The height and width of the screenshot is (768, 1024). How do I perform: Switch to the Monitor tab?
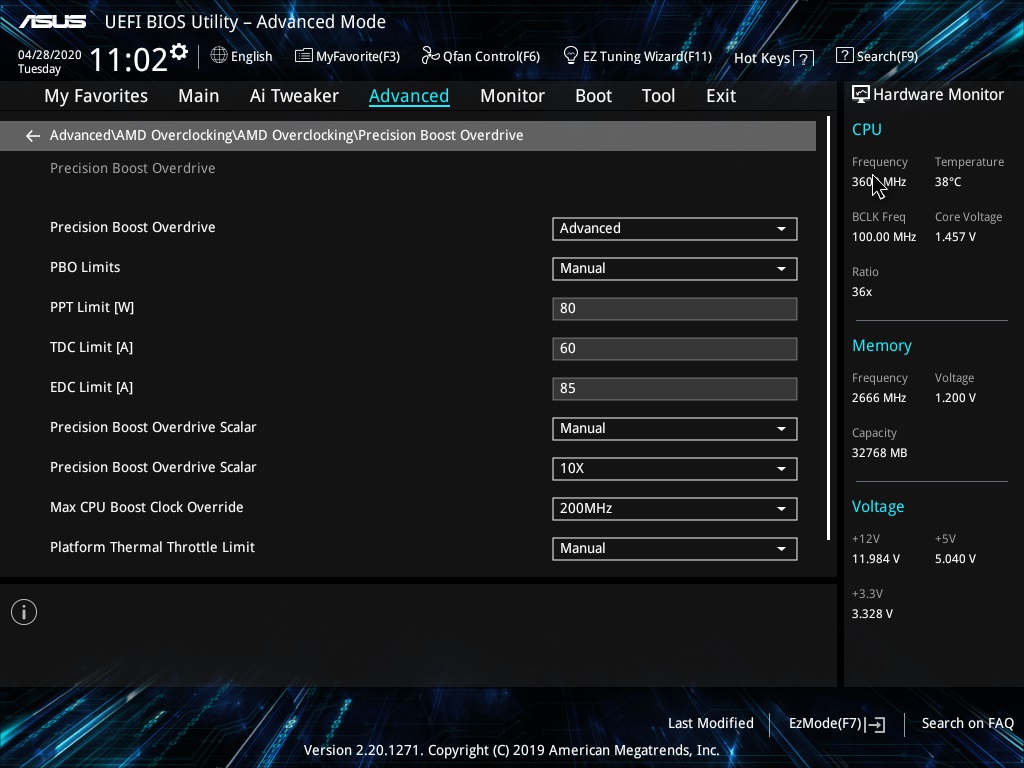click(x=513, y=96)
